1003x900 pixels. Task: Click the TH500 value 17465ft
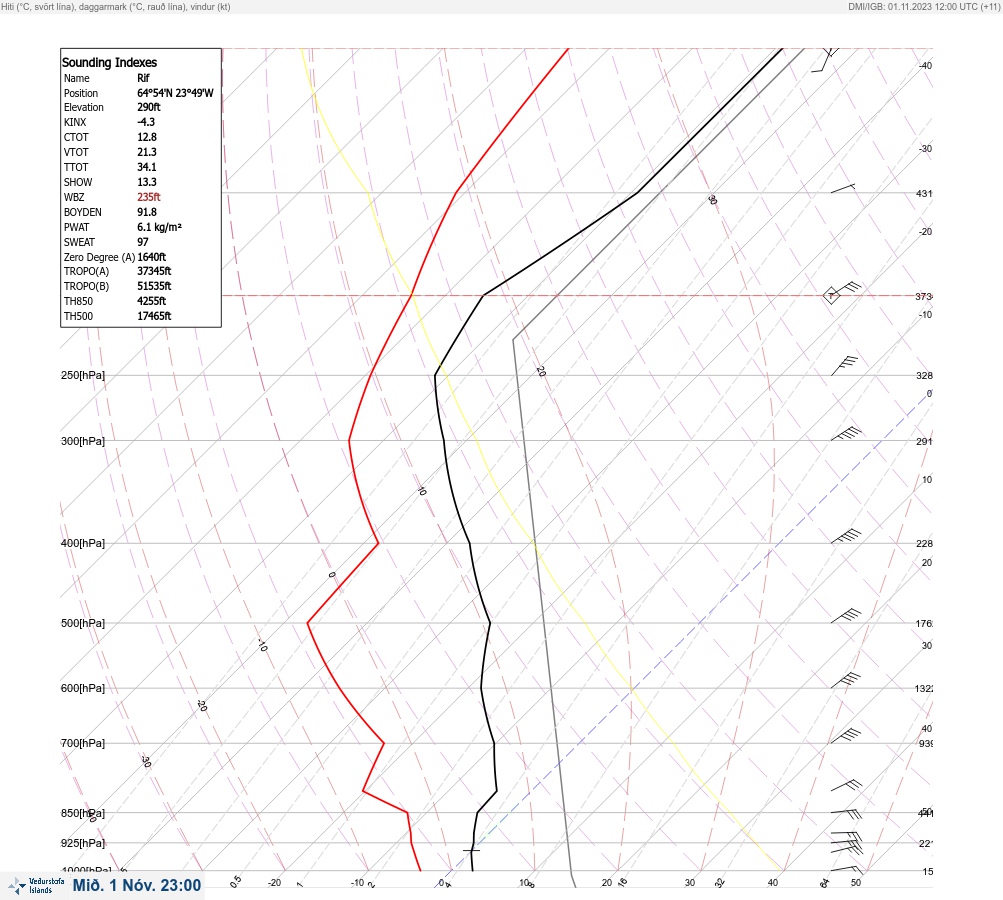(154, 316)
